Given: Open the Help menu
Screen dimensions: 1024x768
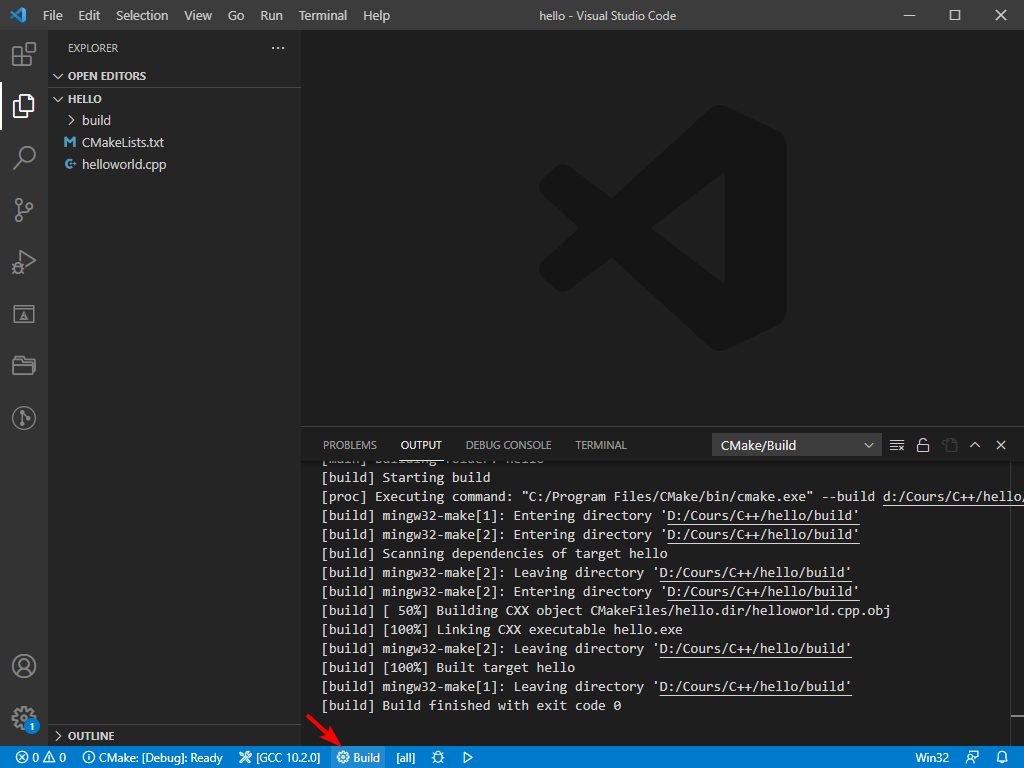Looking at the screenshot, I should tap(376, 15).
